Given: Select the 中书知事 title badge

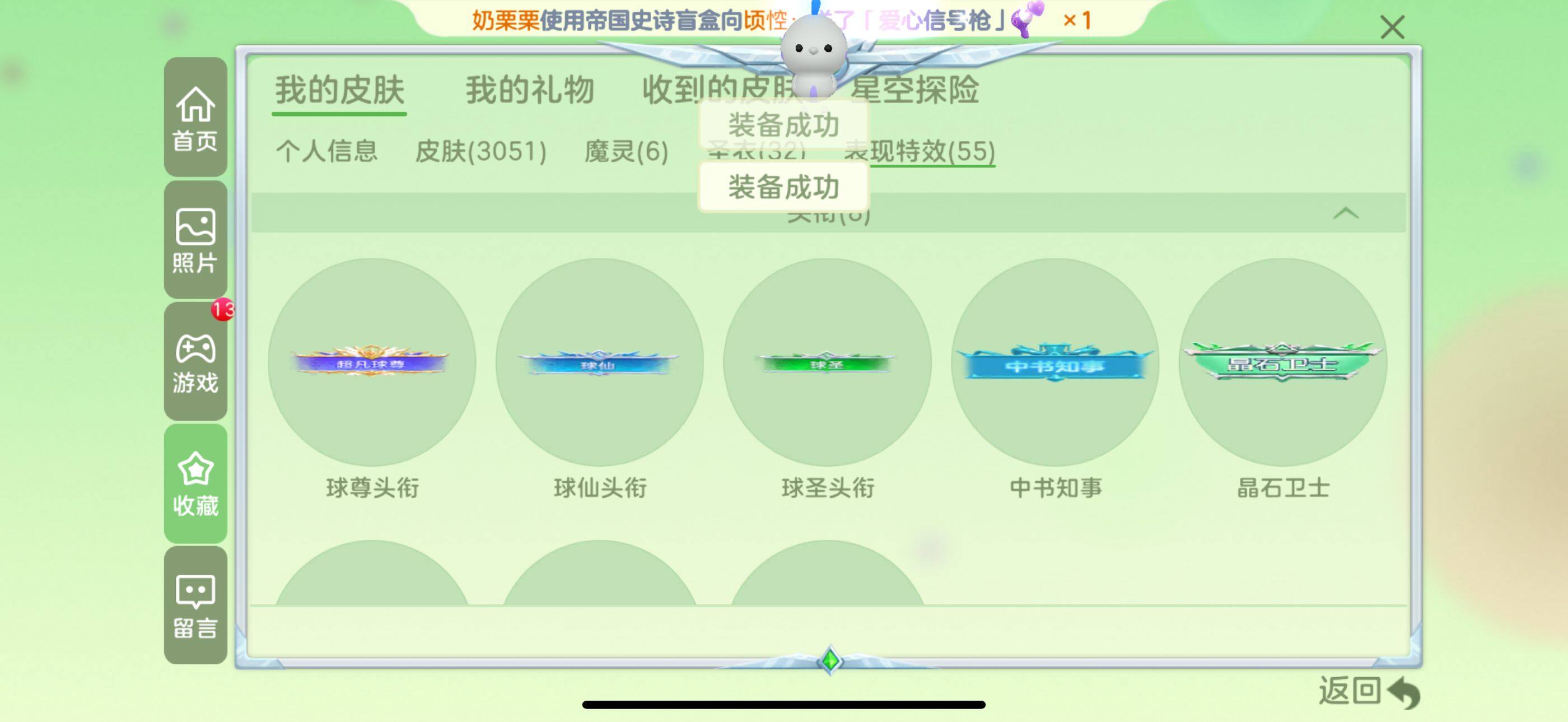Looking at the screenshot, I should click(x=1055, y=362).
